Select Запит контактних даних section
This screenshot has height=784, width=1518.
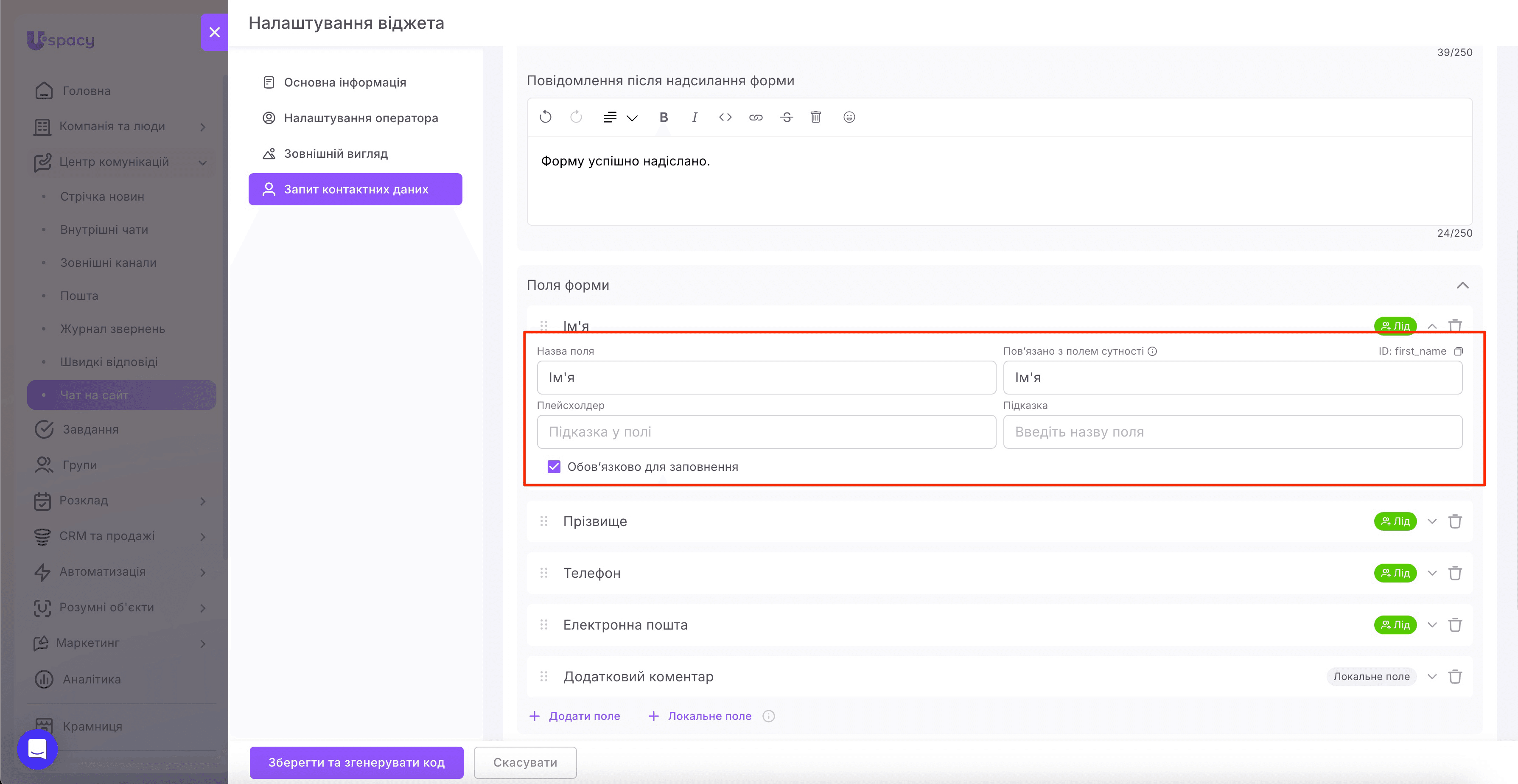(x=356, y=189)
